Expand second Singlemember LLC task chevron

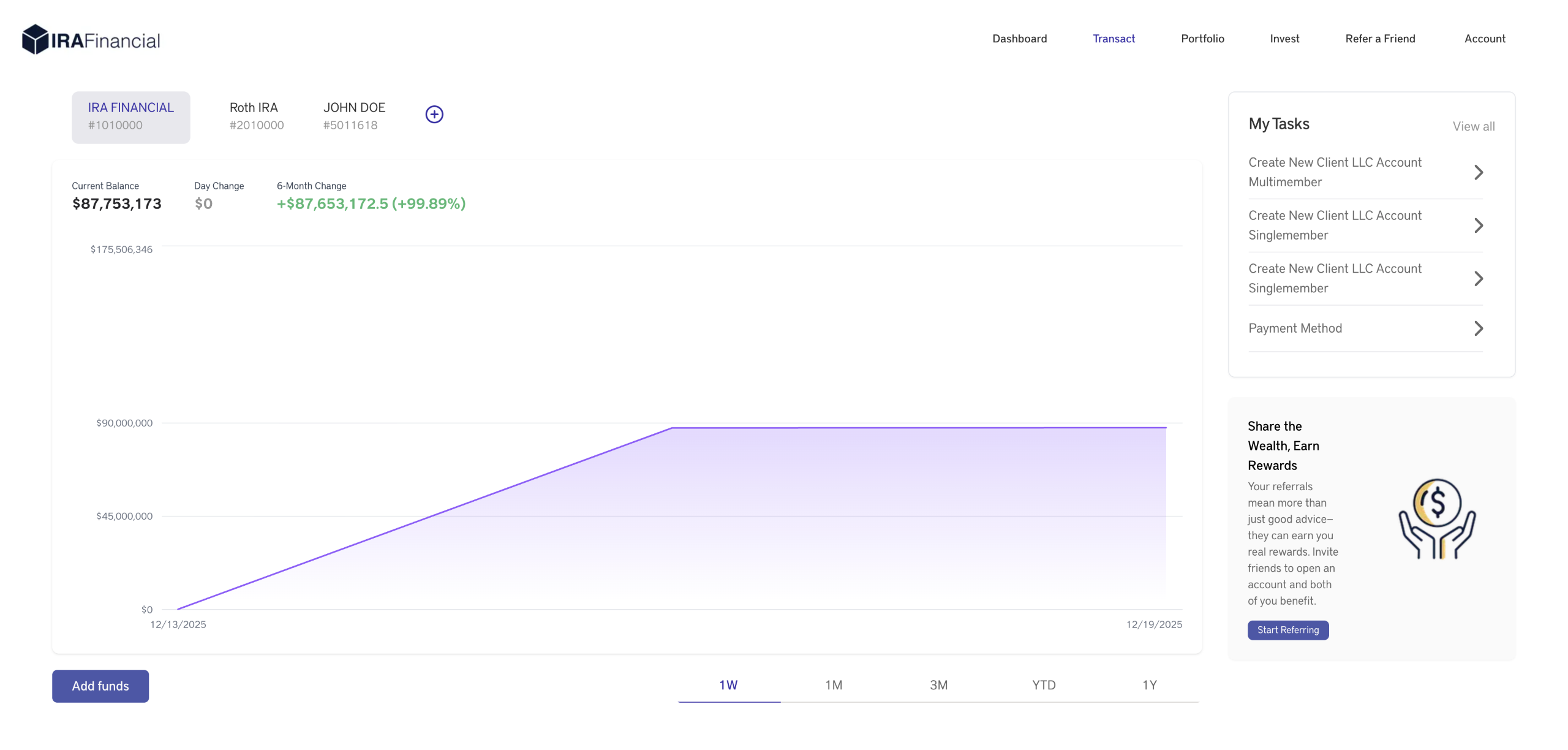coord(1478,279)
